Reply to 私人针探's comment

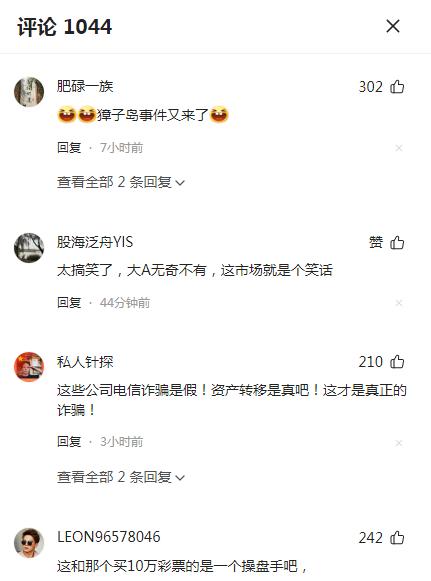[x=69, y=442]
